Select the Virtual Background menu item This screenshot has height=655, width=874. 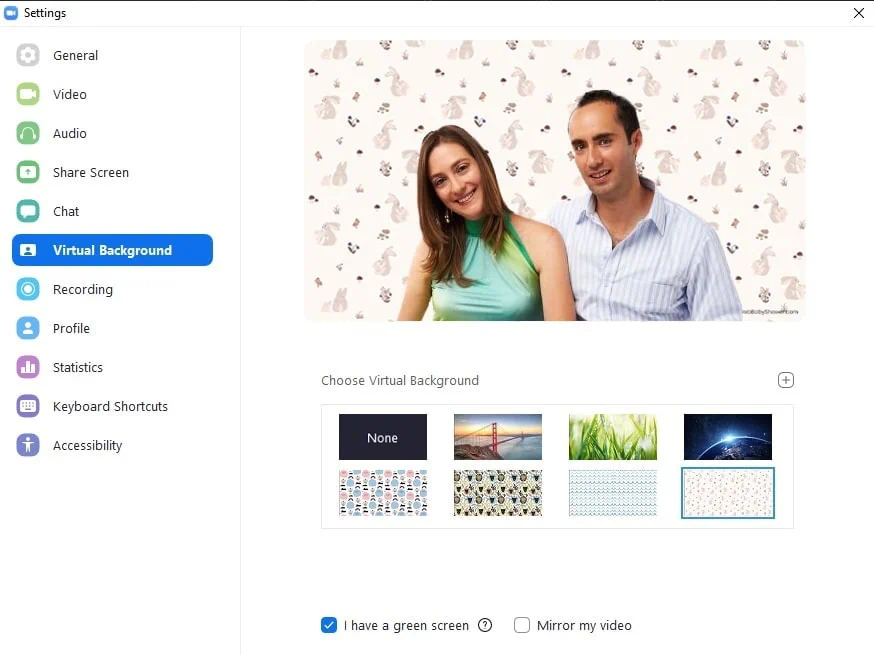[x=112, y=250]
